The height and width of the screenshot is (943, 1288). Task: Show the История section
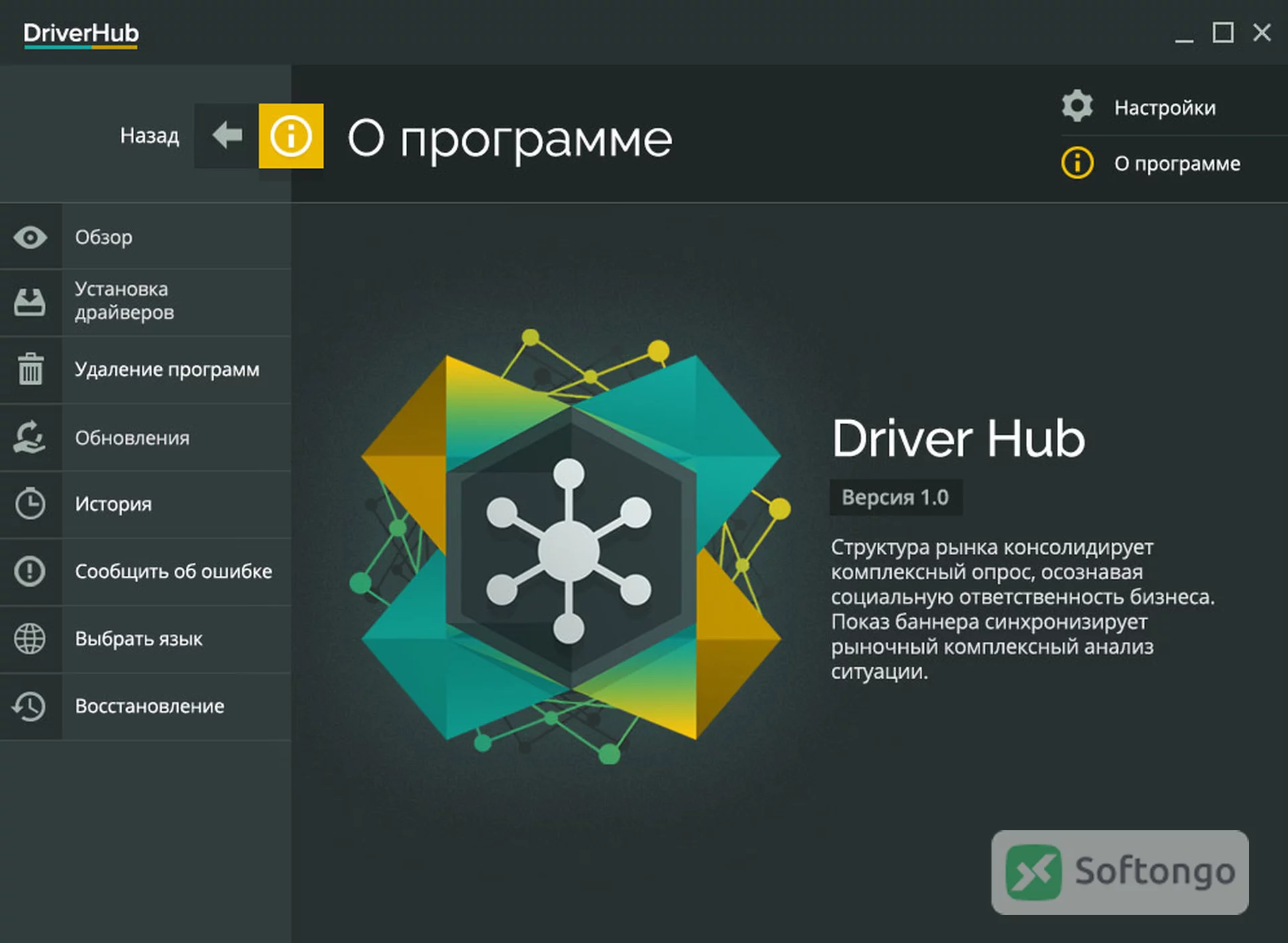(x=146, y=504)
